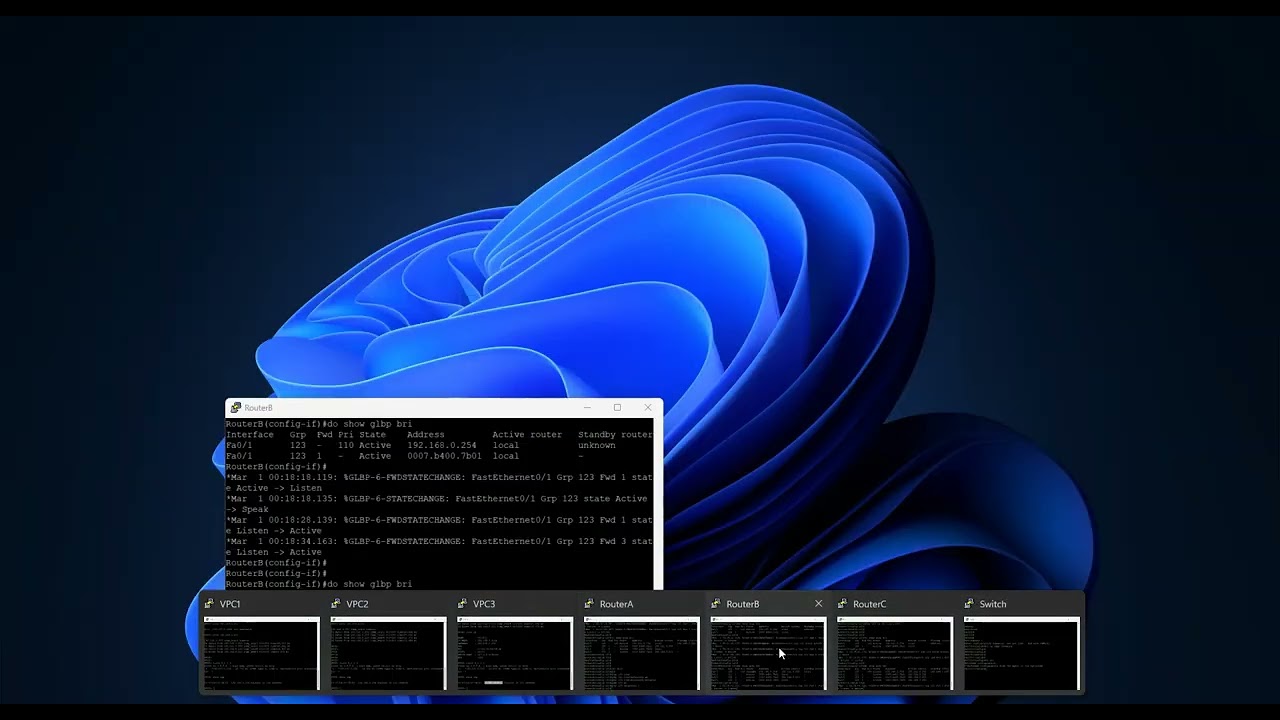Open the Switch window thumbnail preview
This screenshot has width=1280, height=720.
click(x=1021, y=653)
